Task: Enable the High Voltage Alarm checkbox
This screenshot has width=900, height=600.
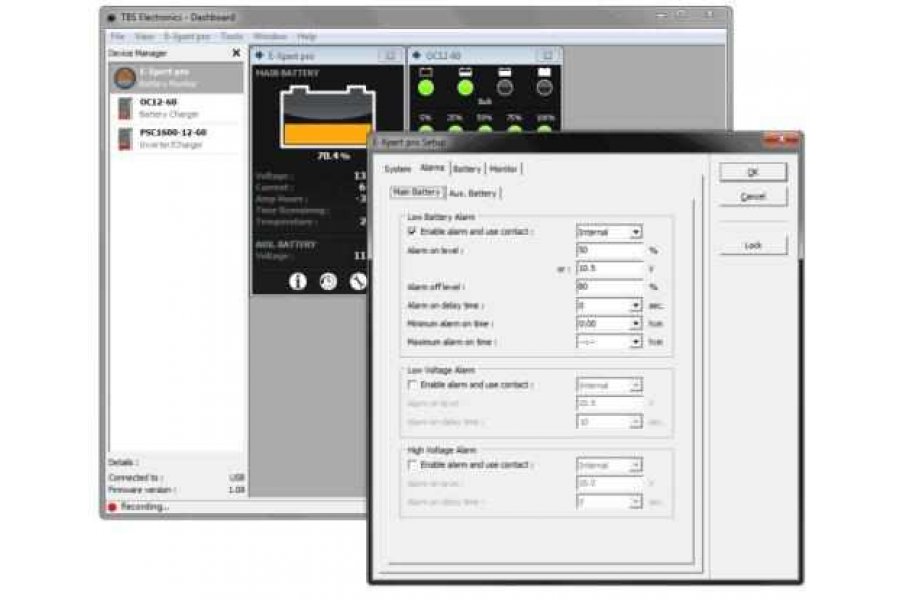Action: (412, 466)
